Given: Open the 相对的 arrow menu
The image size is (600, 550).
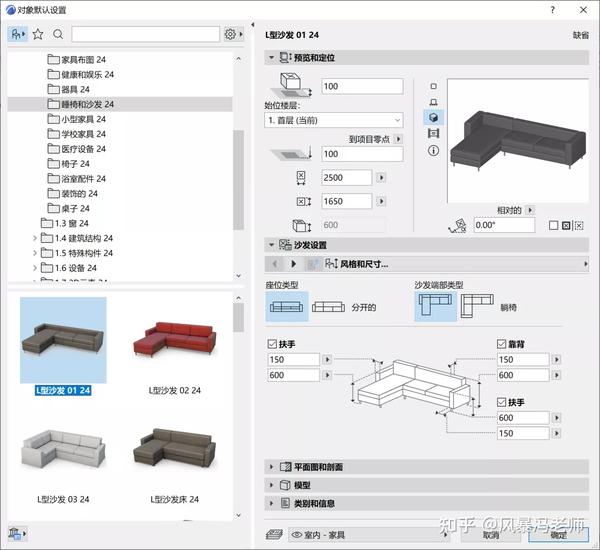Looking at the screenshot, I should (x=530, y=210).
